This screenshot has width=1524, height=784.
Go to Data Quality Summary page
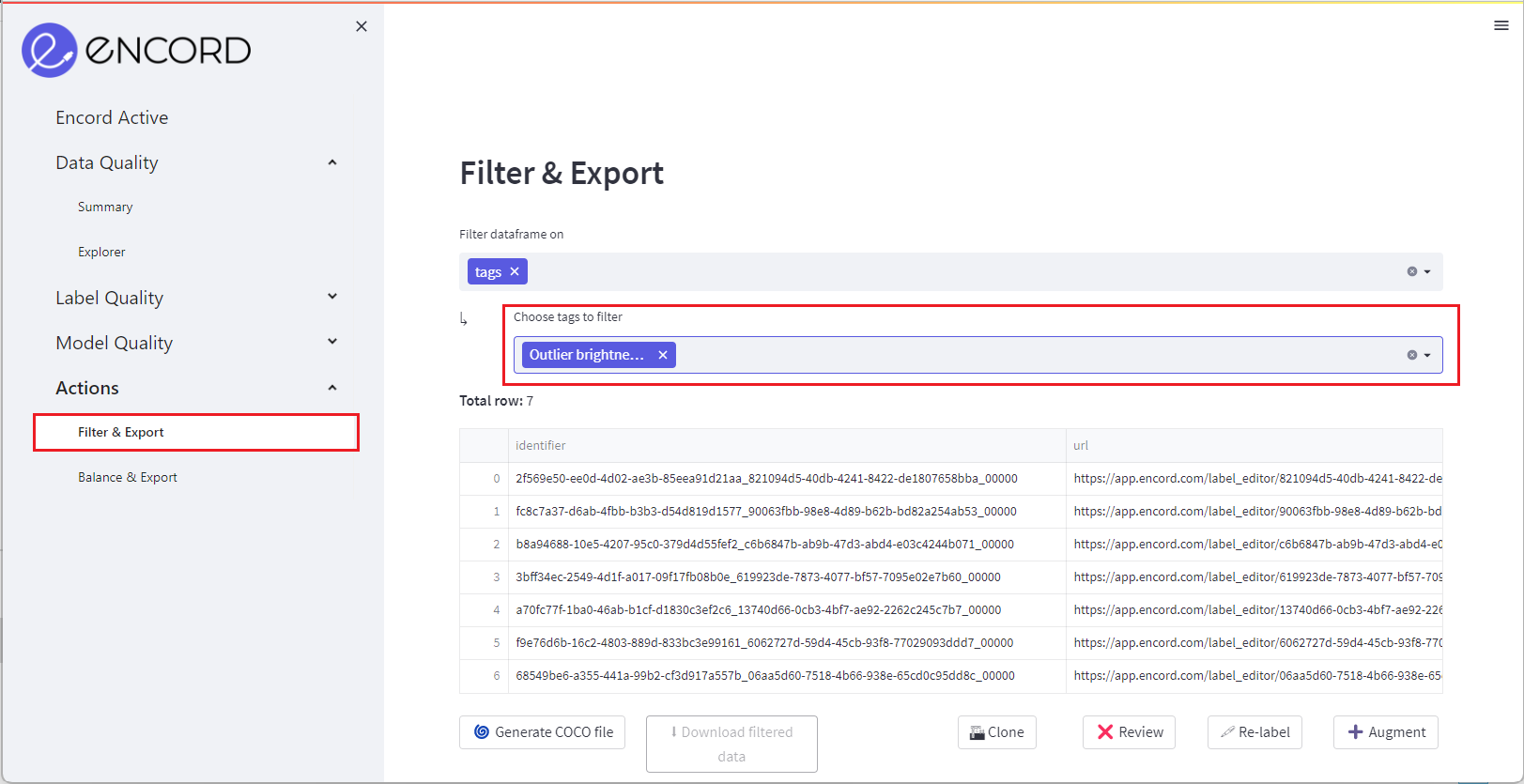pos(105,207)
